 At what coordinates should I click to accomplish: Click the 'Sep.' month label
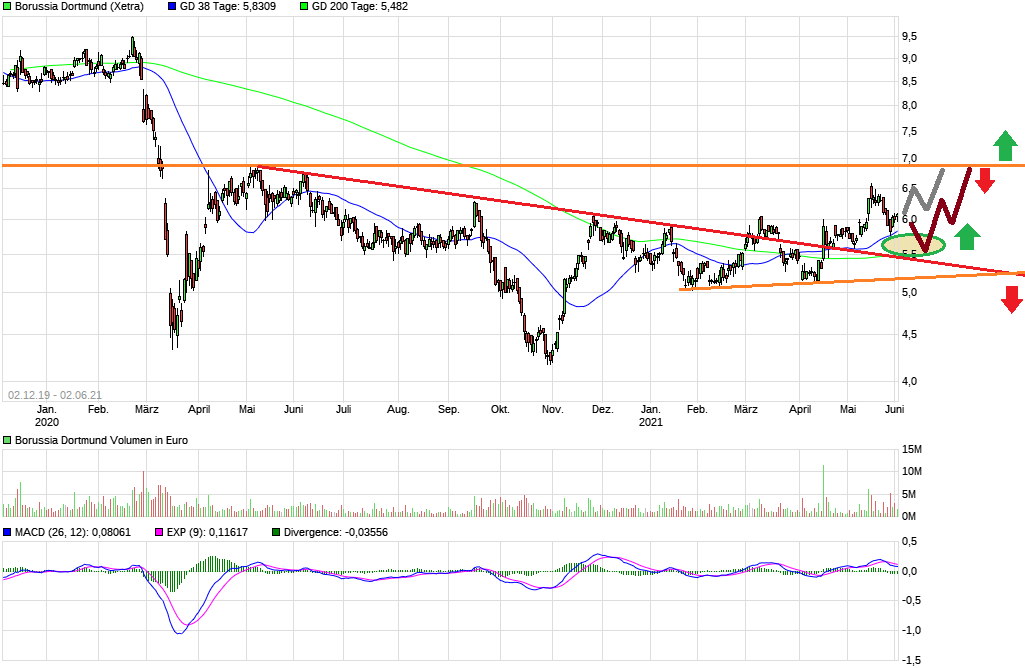448,410
